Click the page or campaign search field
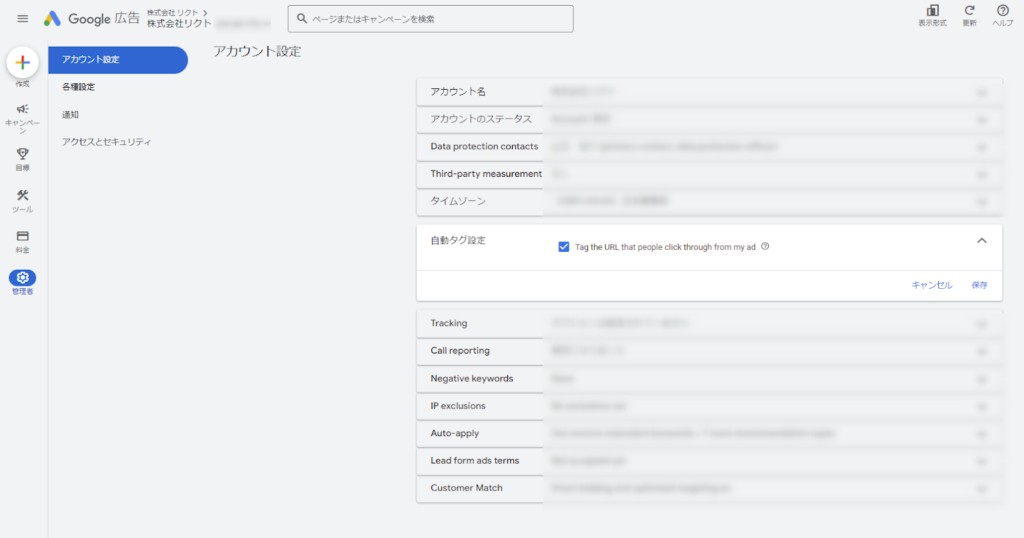Image resolution: width=1024 pixels, height=538 pixels. click(430, 19)
